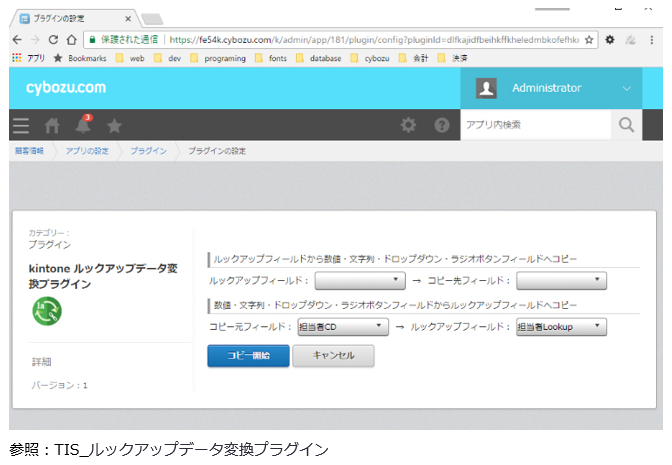Select the プラグインの設定 browser tab

(72, 17)
